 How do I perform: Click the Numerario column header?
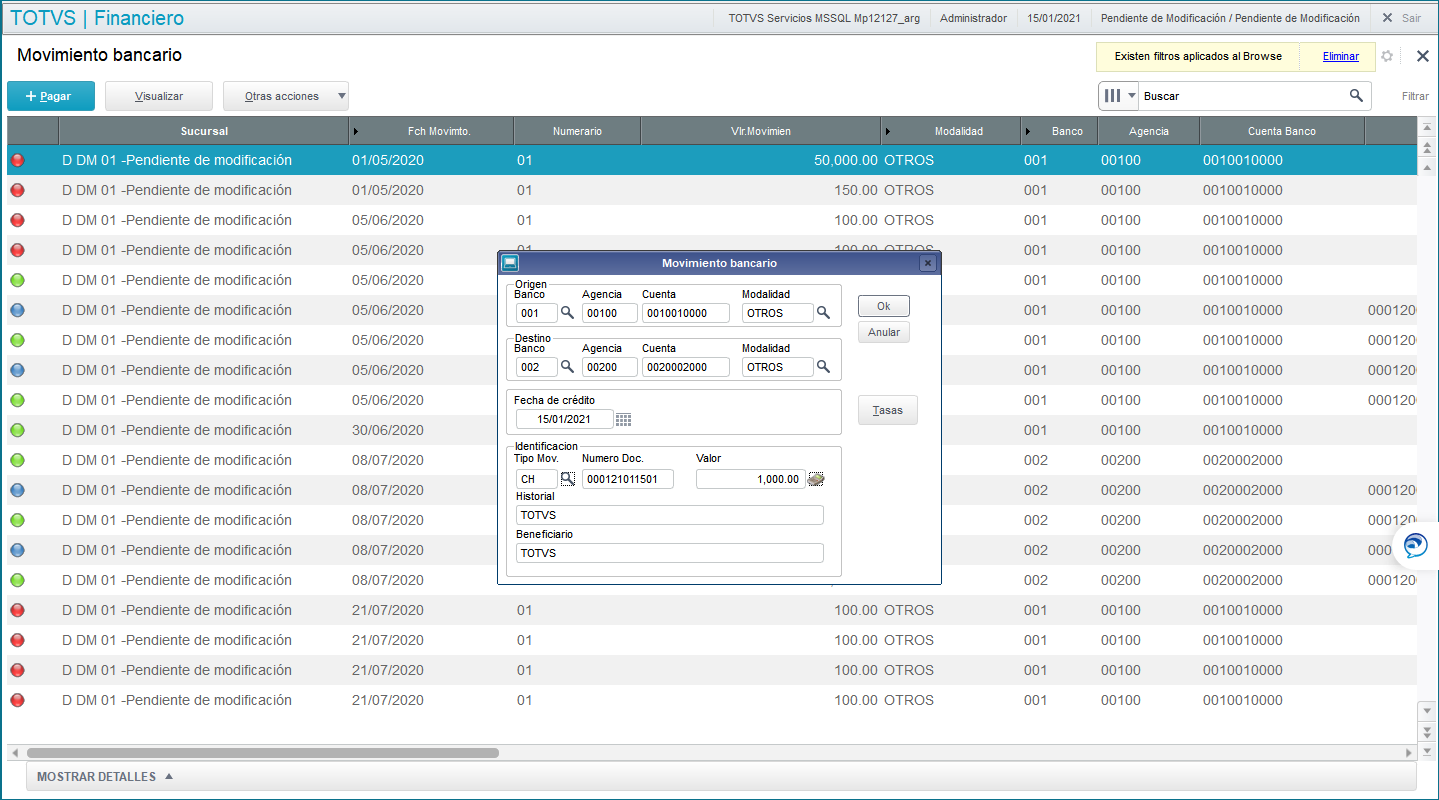pyautogui.click(x=577, y=131)
